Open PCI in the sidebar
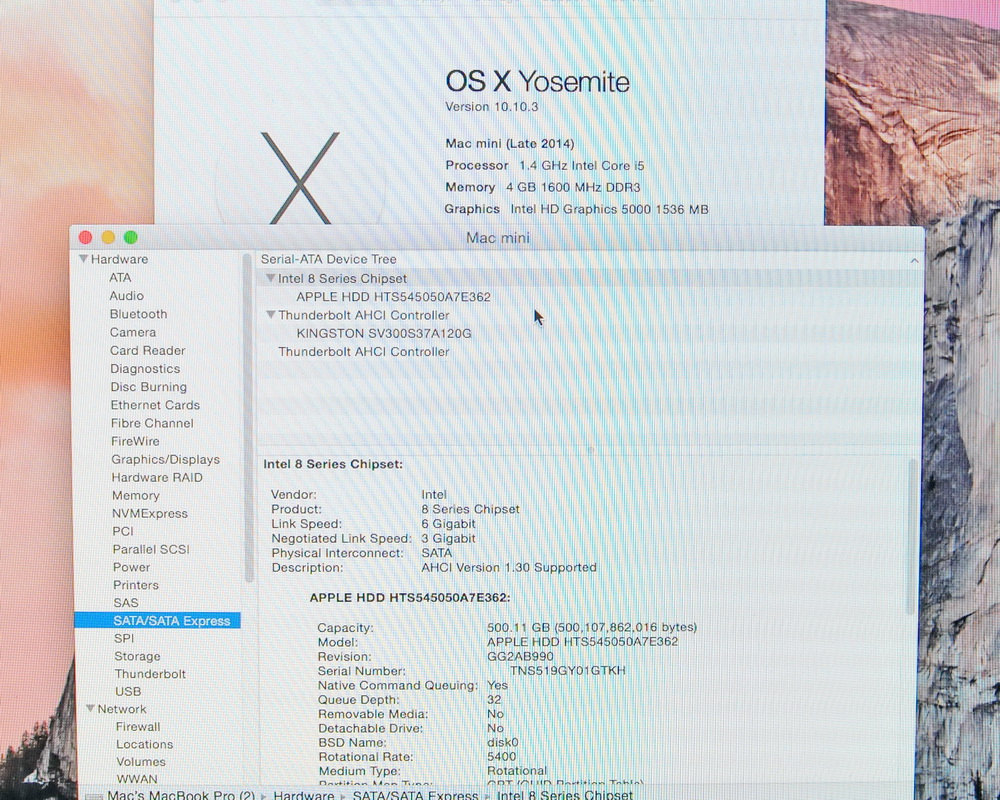The height and width of the screenshot is (800, 1000). pyautogui.click(x=123, y=531)
